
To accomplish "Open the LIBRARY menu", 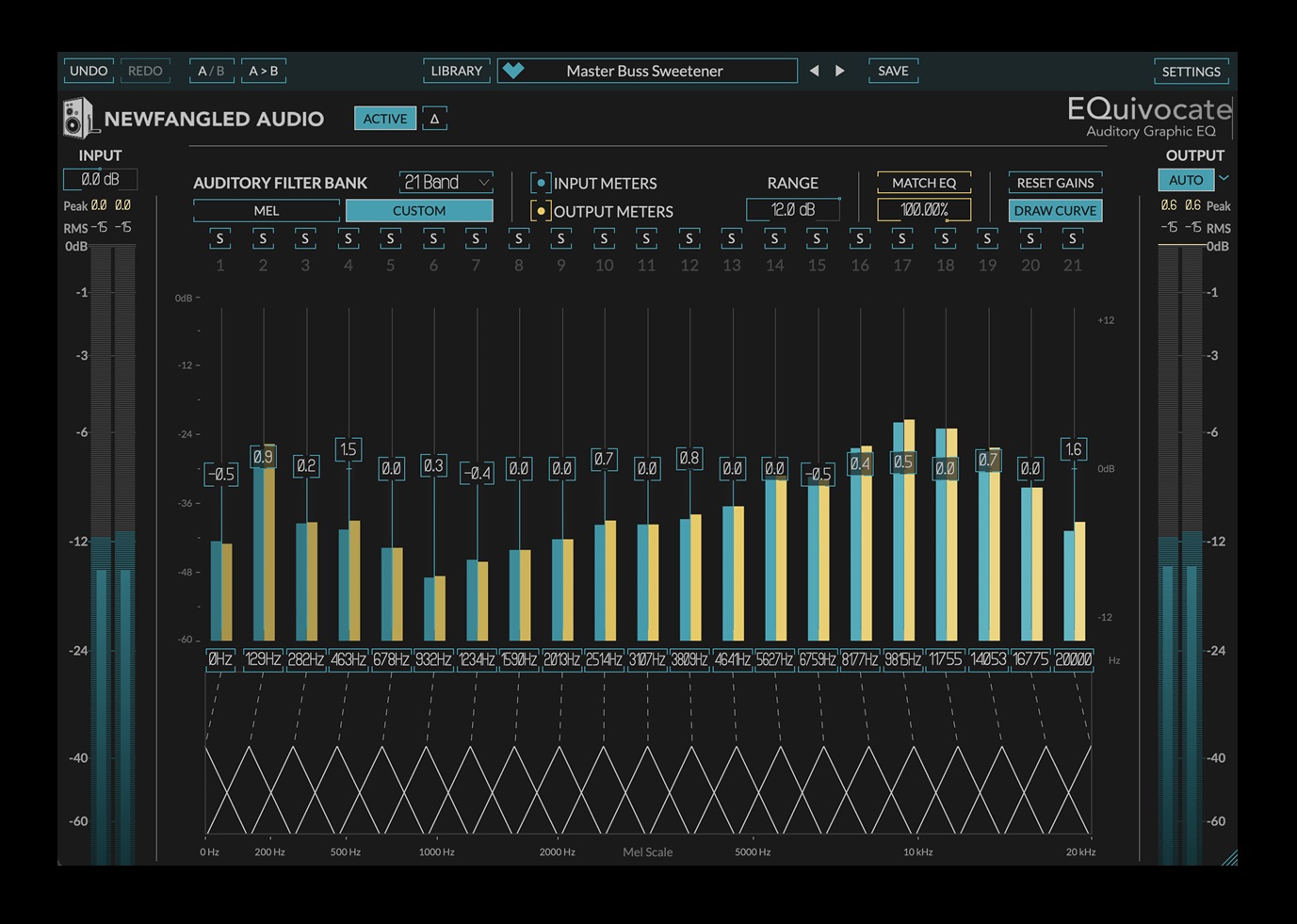I will pos(457,71).
